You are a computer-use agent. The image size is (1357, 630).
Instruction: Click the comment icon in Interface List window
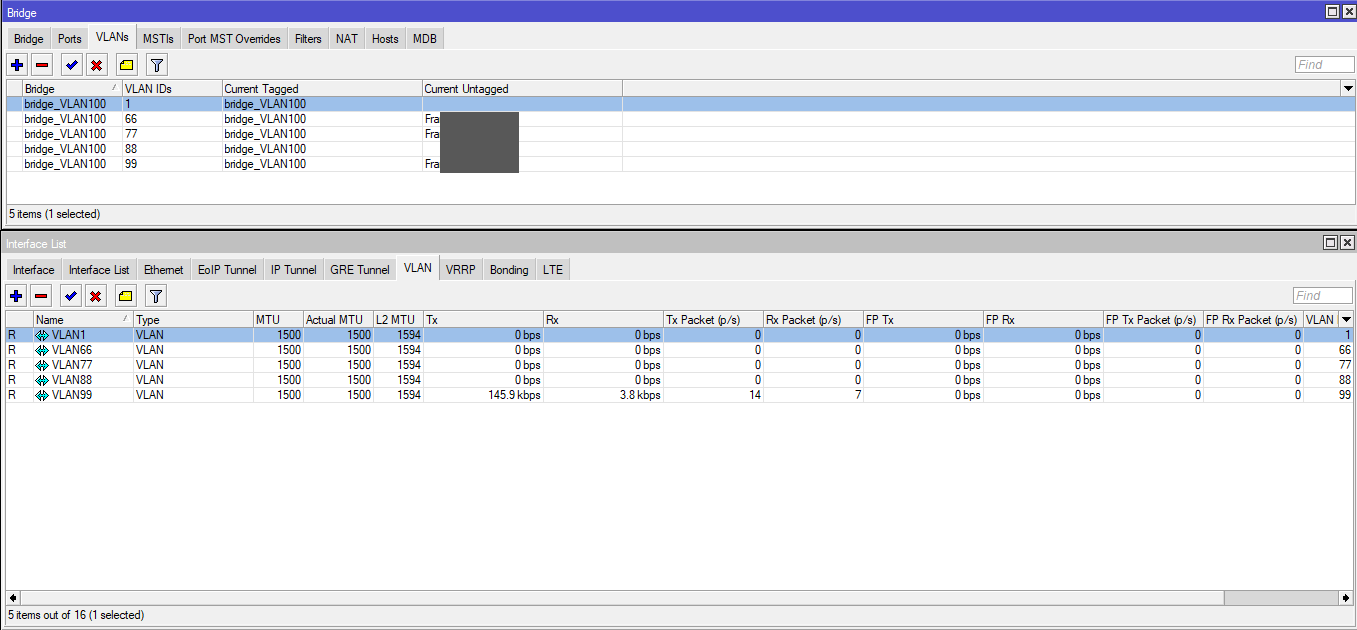pos(126,296)
